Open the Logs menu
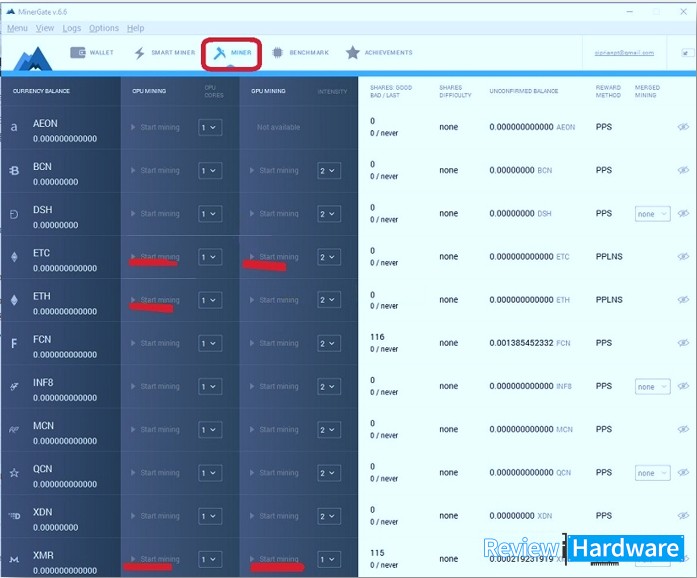Viewport: 697px width, 578px height. pos(72,28)
